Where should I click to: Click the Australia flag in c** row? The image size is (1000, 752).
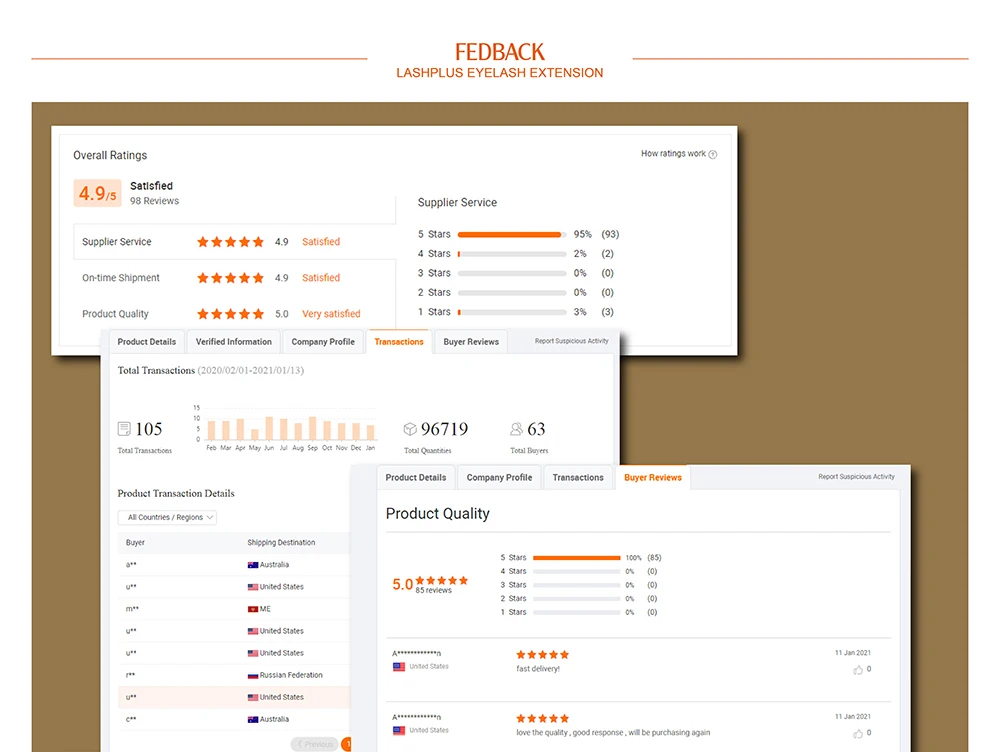253,719
